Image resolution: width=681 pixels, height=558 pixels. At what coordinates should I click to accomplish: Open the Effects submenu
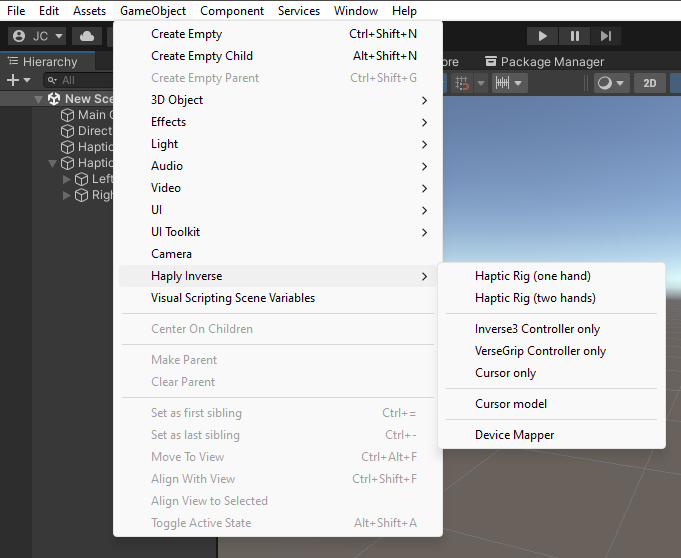[x=278, y=122]
